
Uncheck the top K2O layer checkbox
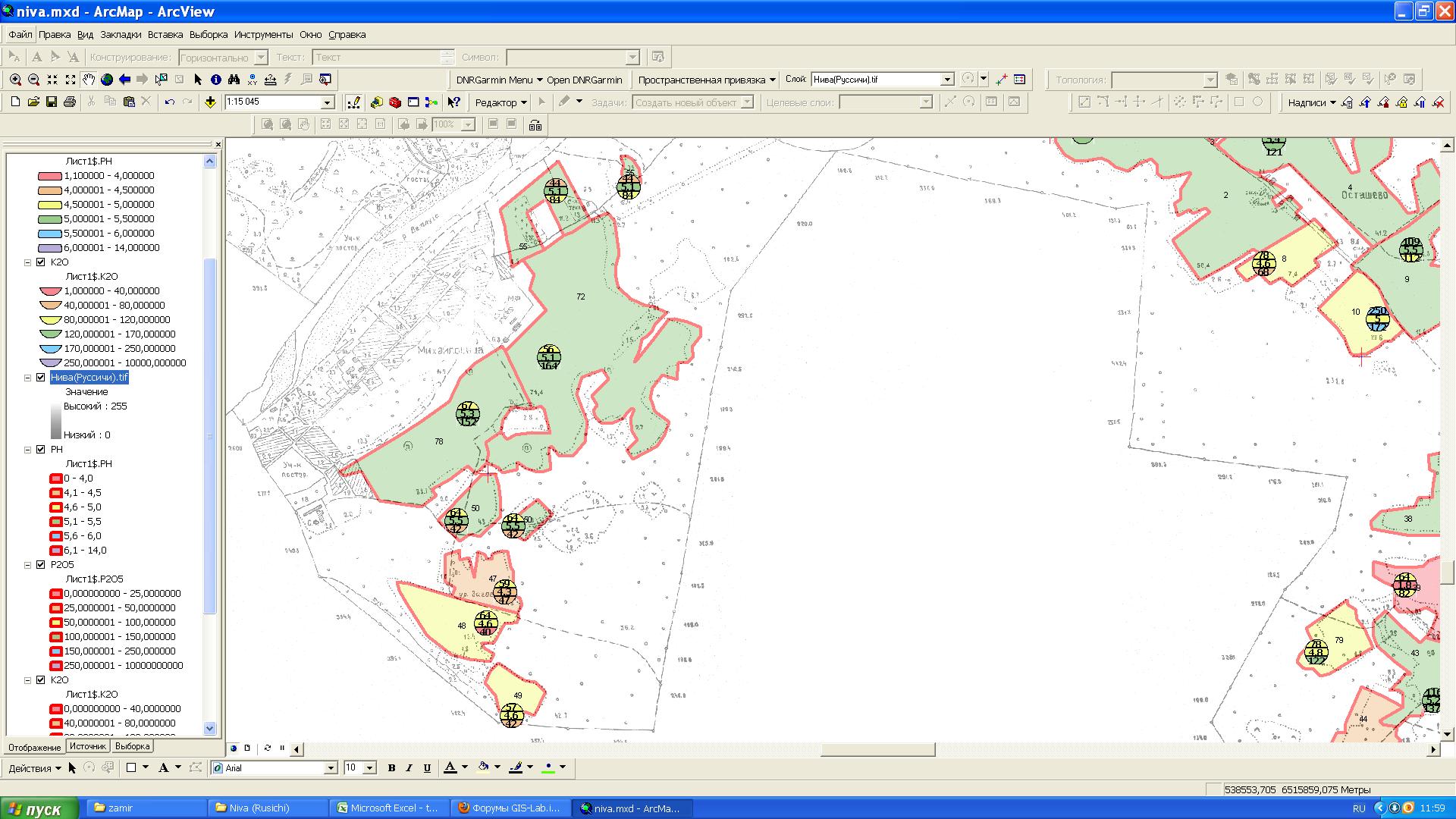click(x=41, y=262)
